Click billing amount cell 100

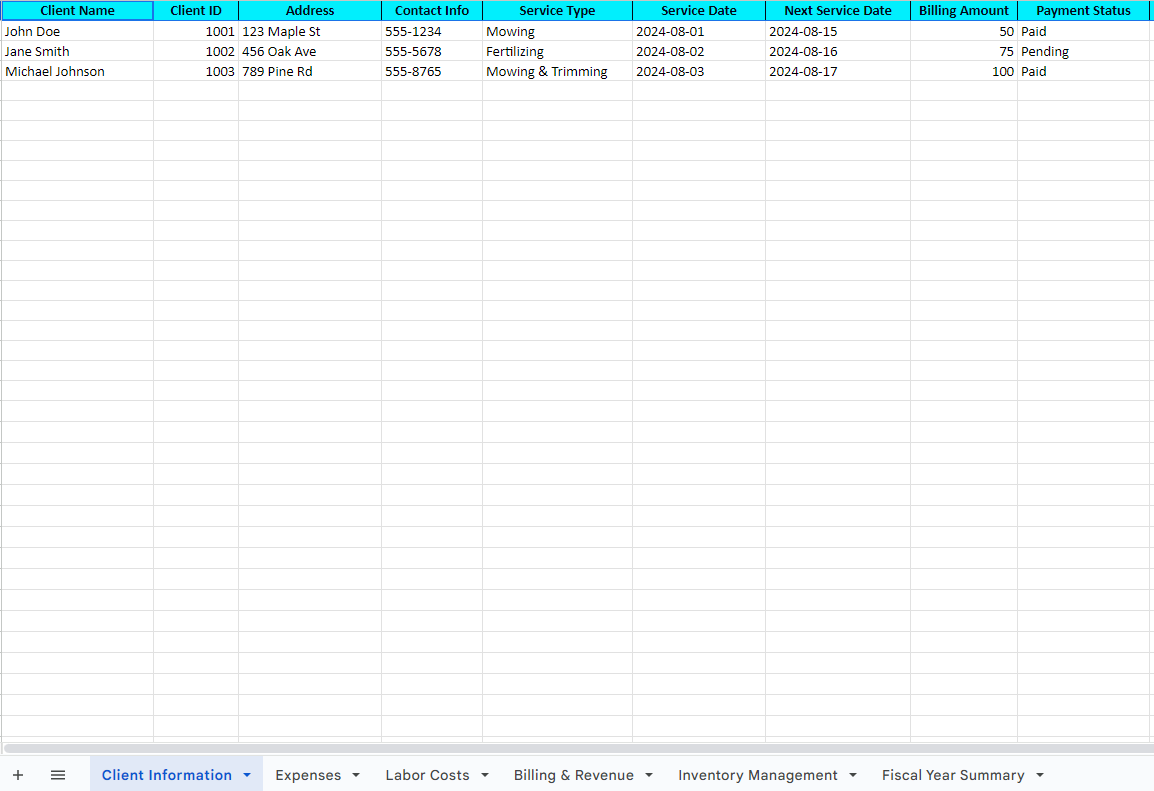tap(964, 71)
